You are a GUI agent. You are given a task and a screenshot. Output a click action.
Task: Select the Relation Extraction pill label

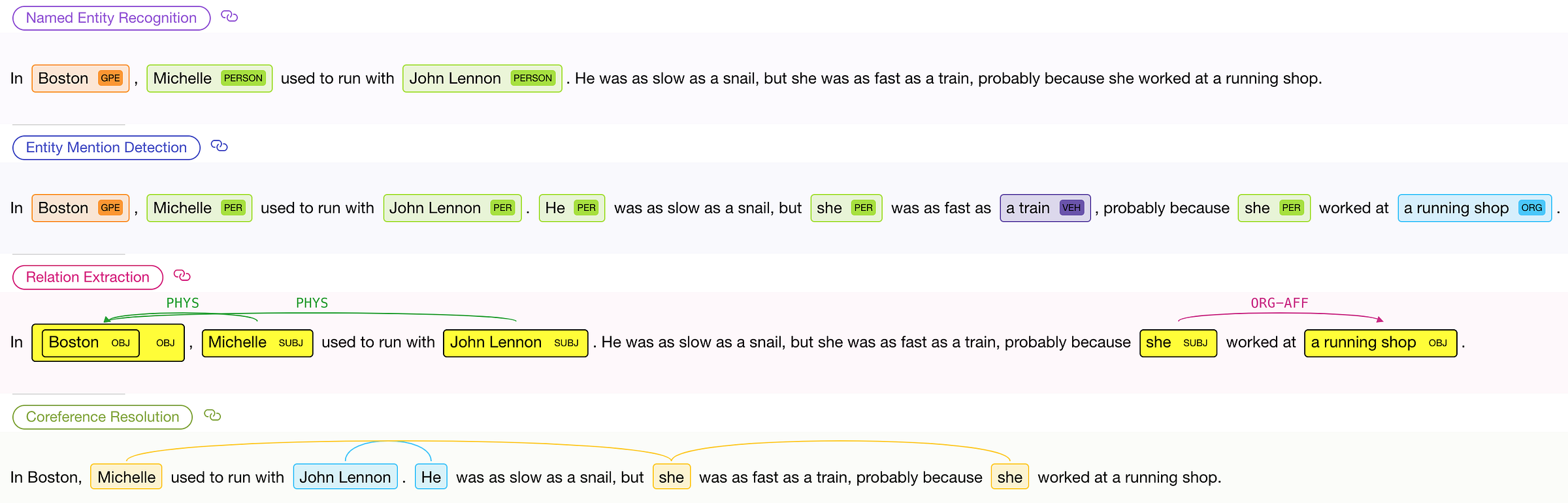pos(88,277)
